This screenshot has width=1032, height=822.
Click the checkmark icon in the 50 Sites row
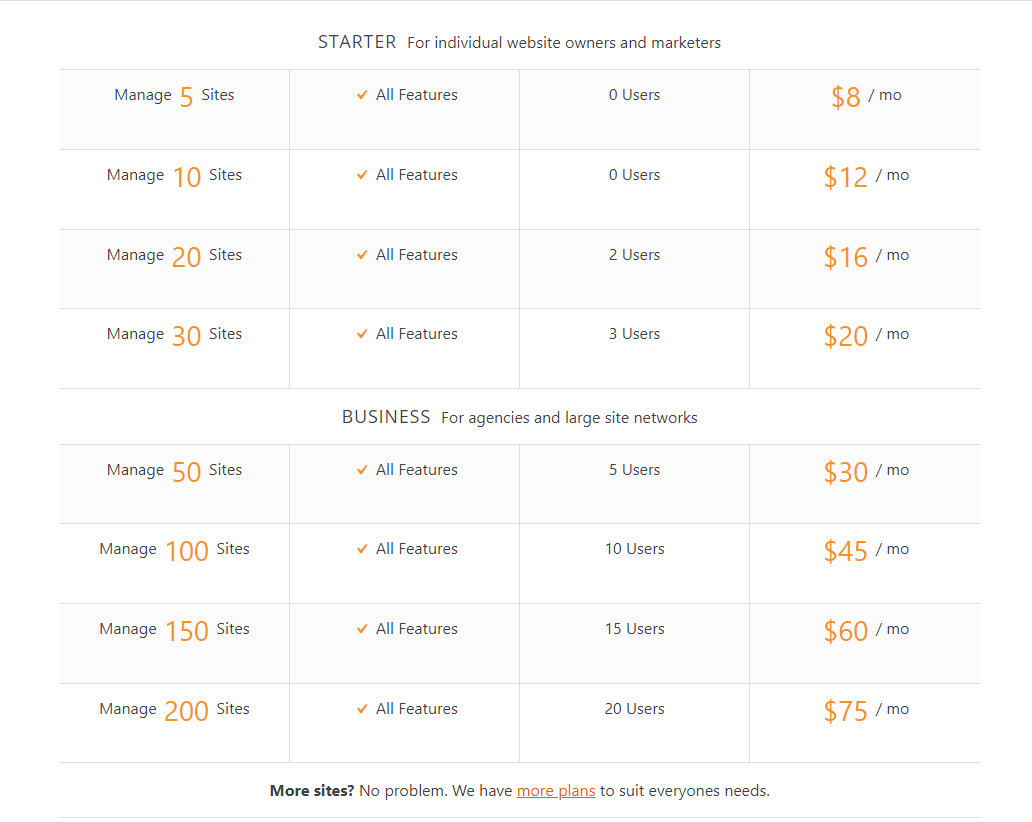[x=362, y=470]
